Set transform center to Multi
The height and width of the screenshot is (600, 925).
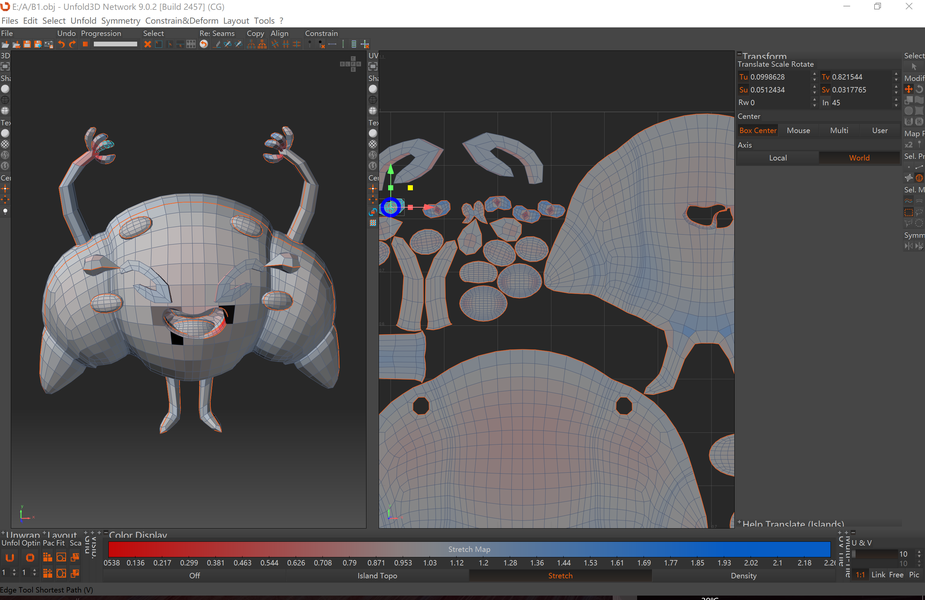click(x=839, y=130)
